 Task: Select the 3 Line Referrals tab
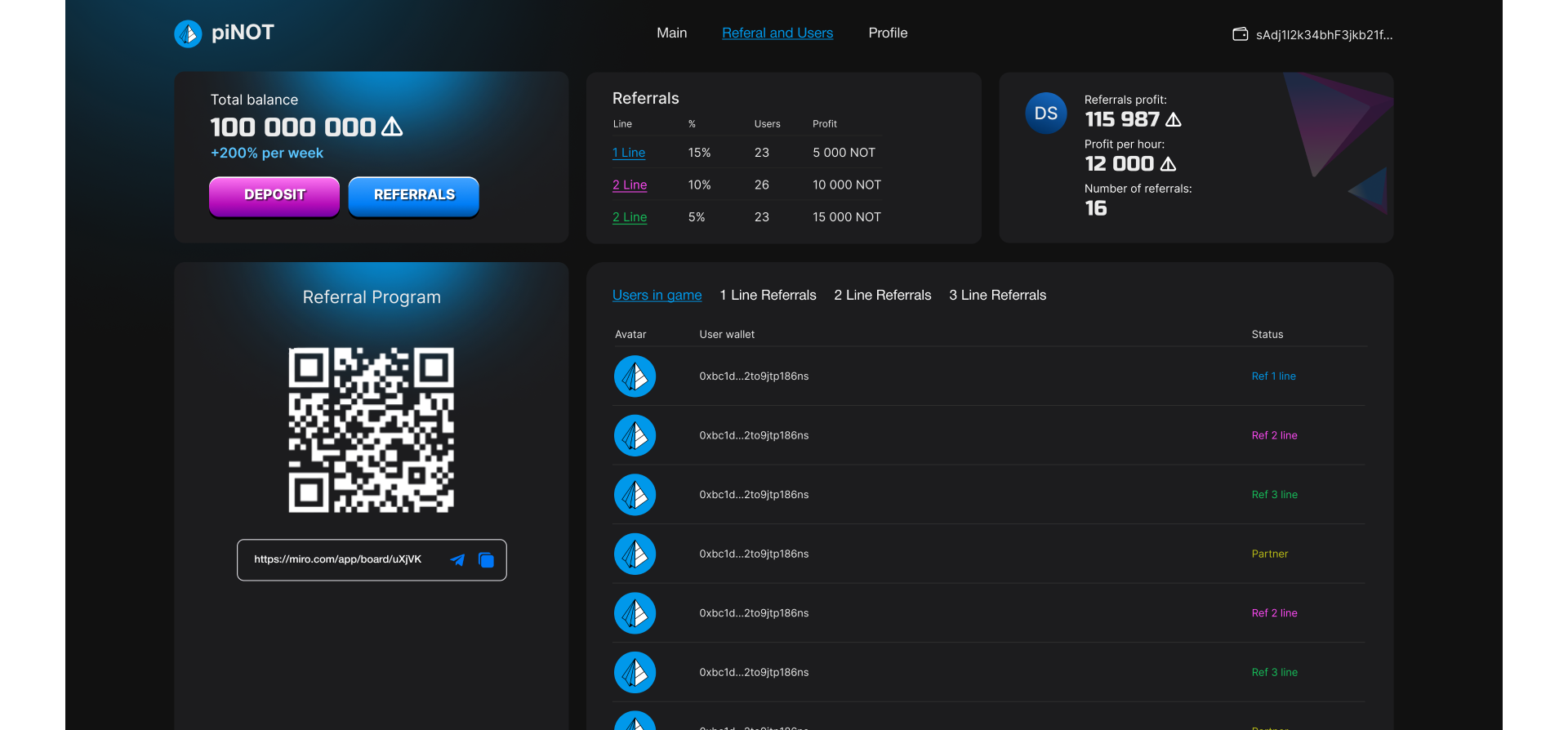(997, 296)
